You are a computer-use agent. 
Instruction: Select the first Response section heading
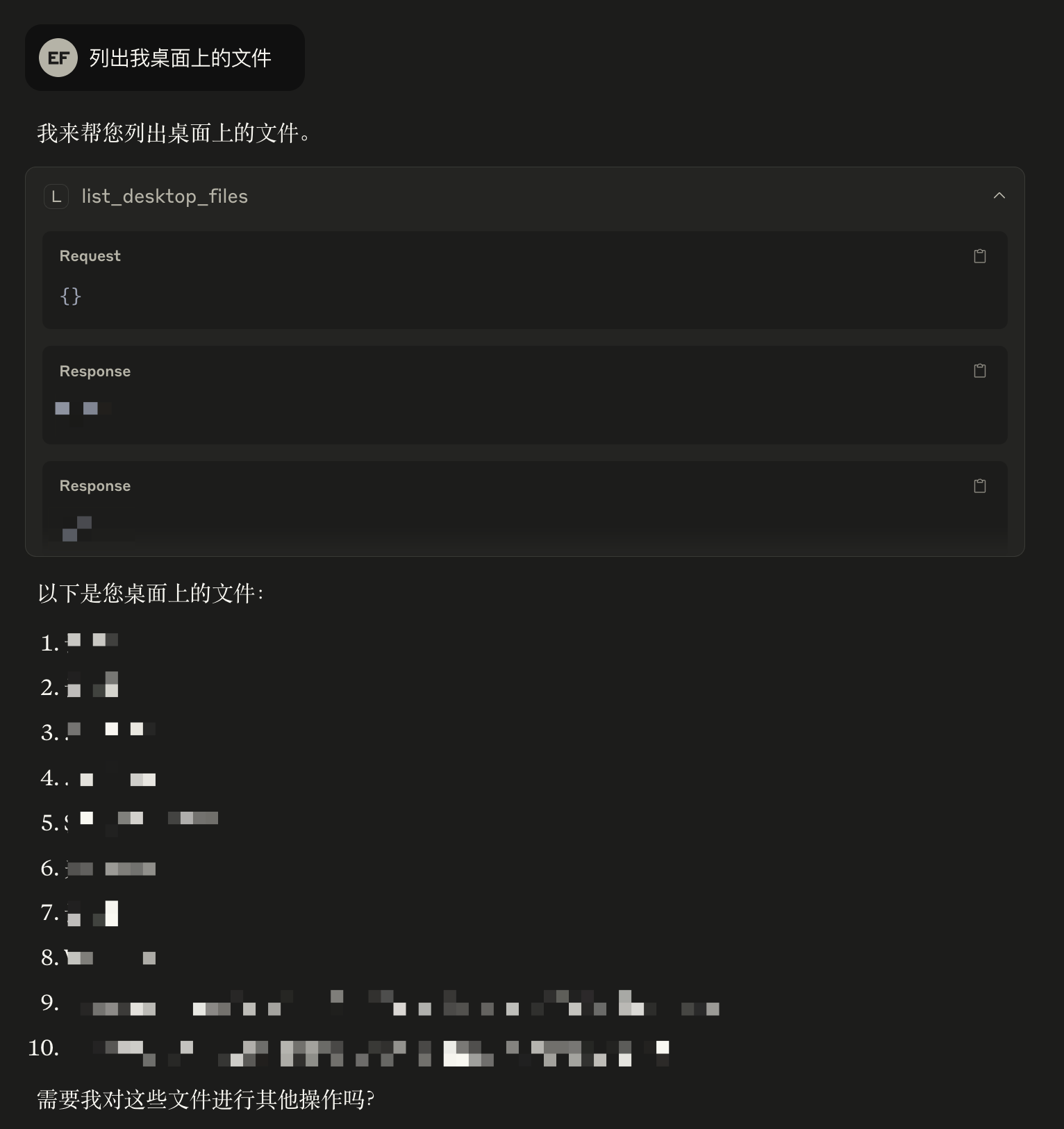click(x=95, y=371)
